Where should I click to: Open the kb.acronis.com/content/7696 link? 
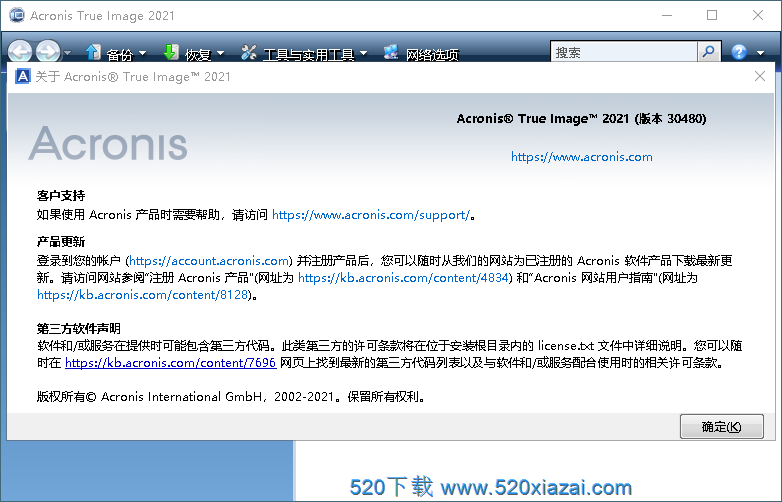pyautogui.click(x=170, y=362)
